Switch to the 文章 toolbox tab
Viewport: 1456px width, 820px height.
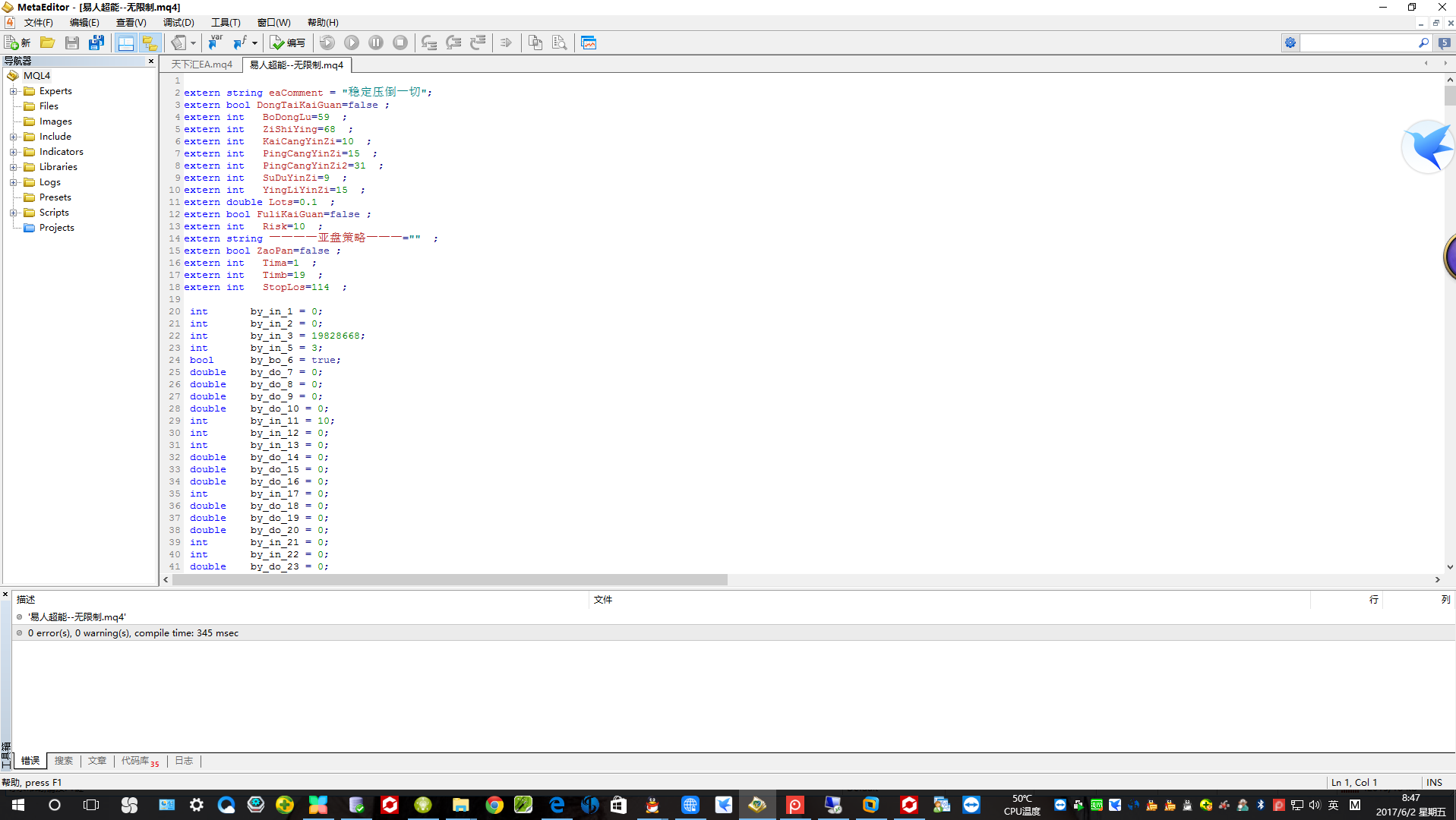point(97,761)
